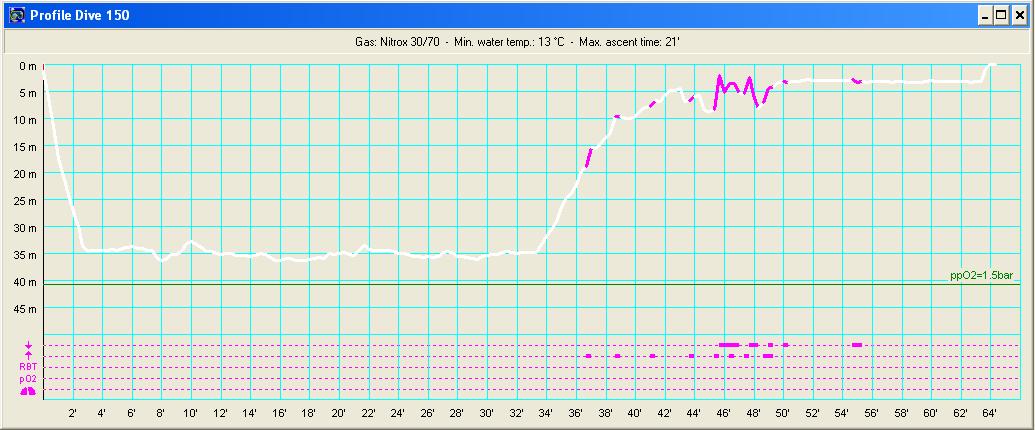Screen dimensions: 1035x430
Task: Click the '30 m' depth axis label
Action: 27,228
